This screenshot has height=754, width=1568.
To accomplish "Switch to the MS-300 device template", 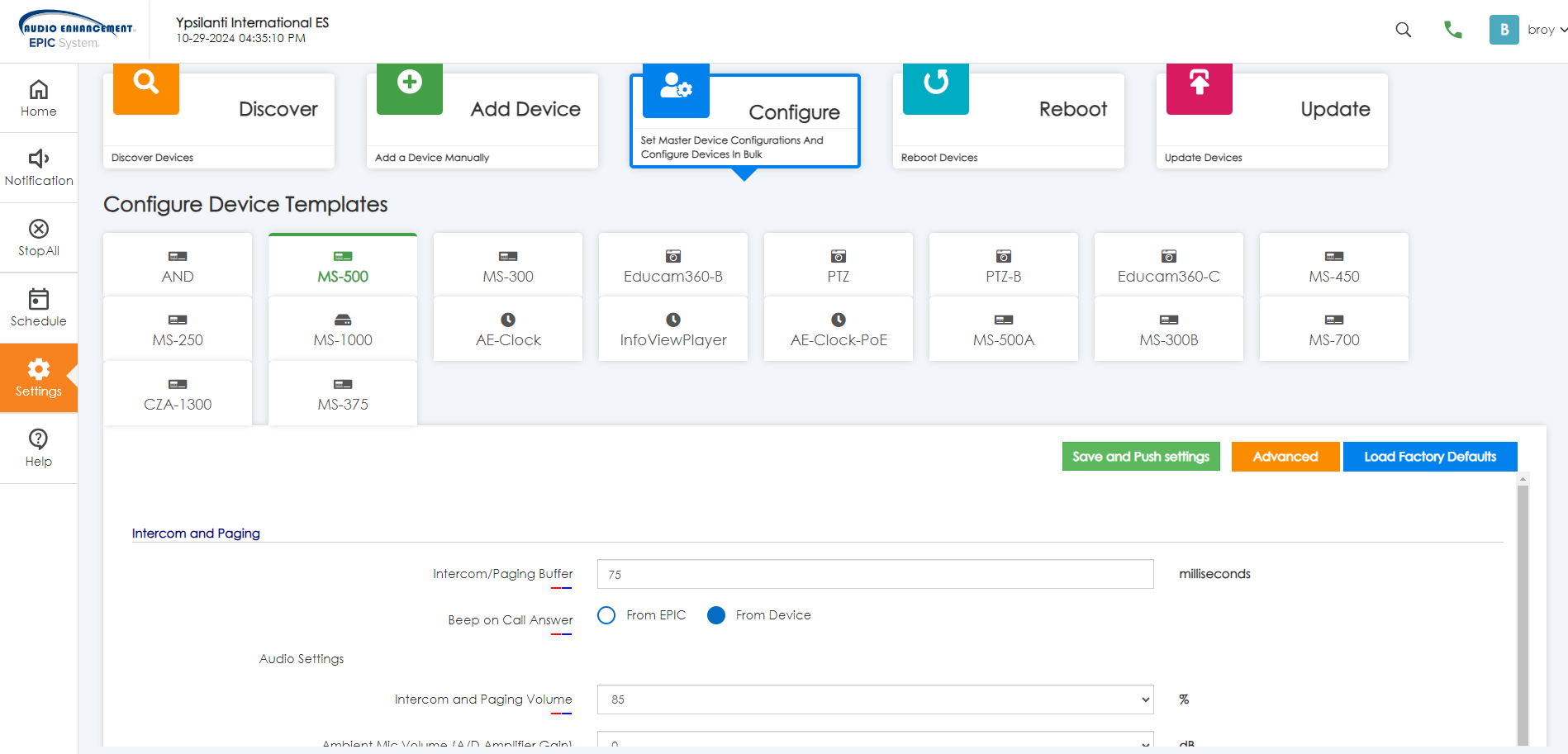I will click(x=508, y=265).
